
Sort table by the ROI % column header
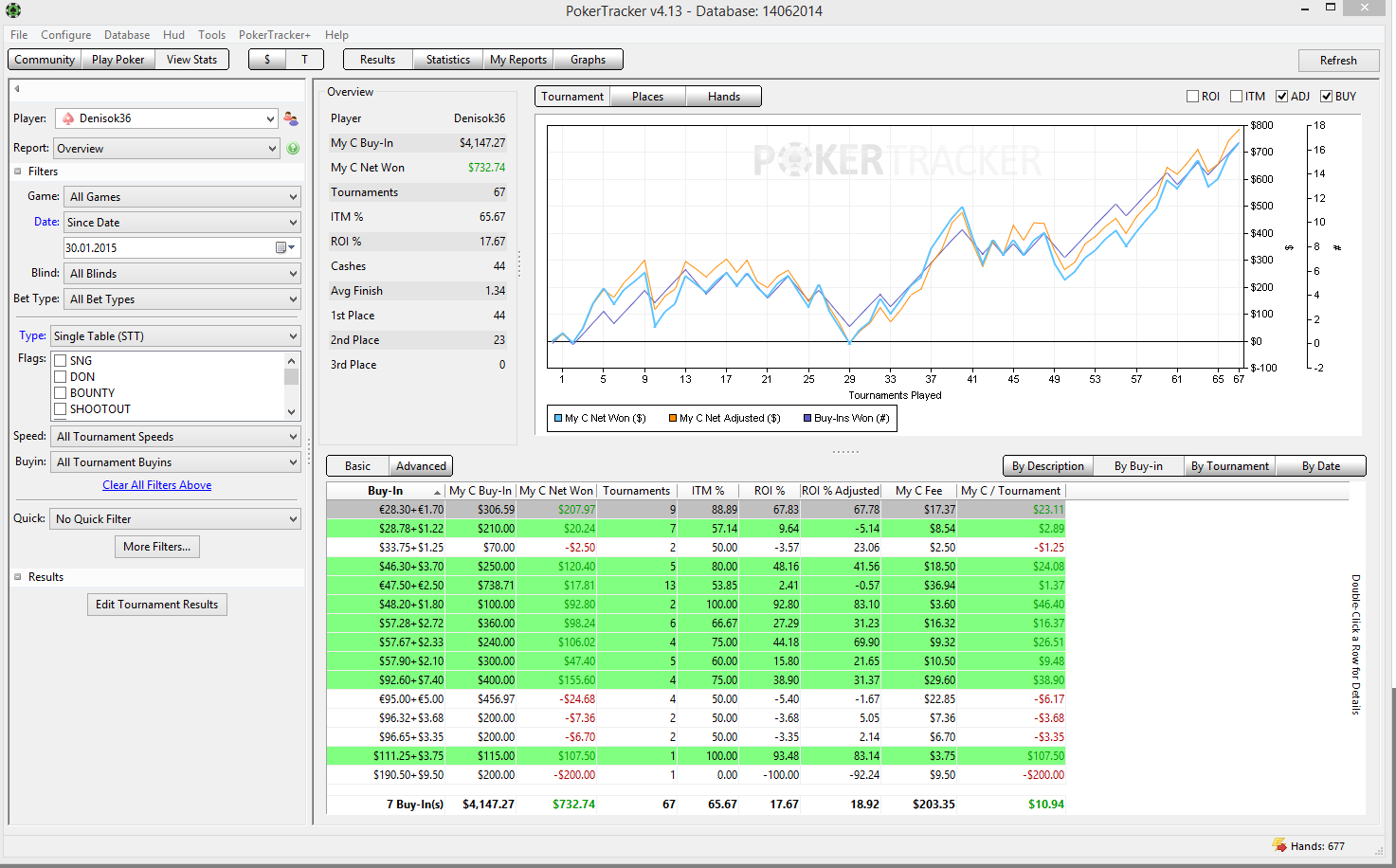[x=769, y=491]
